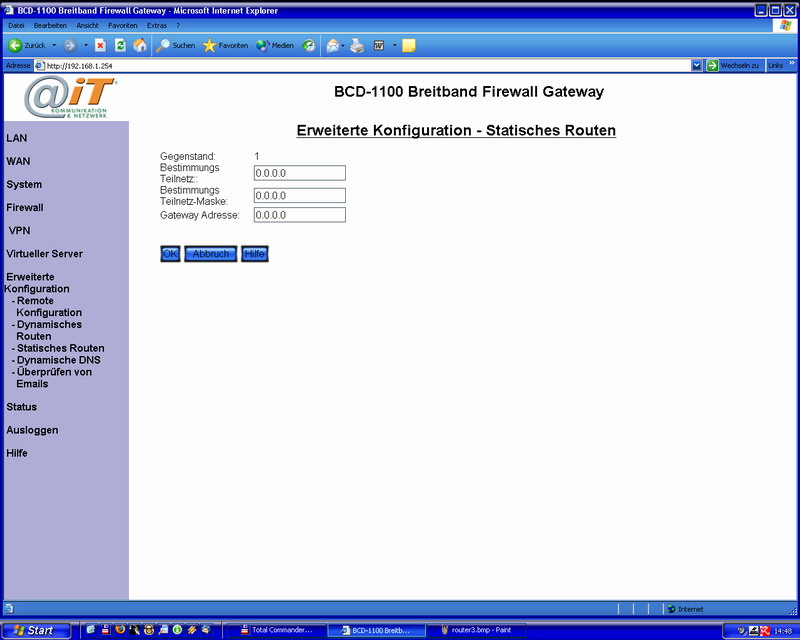Click the Mail envelope icon
Screen dimensions: 800x640
(332, 45)
